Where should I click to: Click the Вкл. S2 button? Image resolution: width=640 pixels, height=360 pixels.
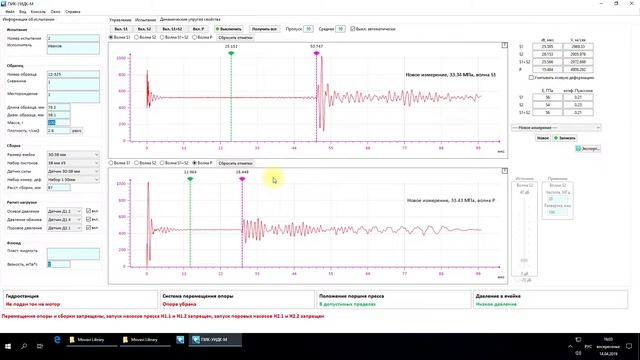point(144,29)
